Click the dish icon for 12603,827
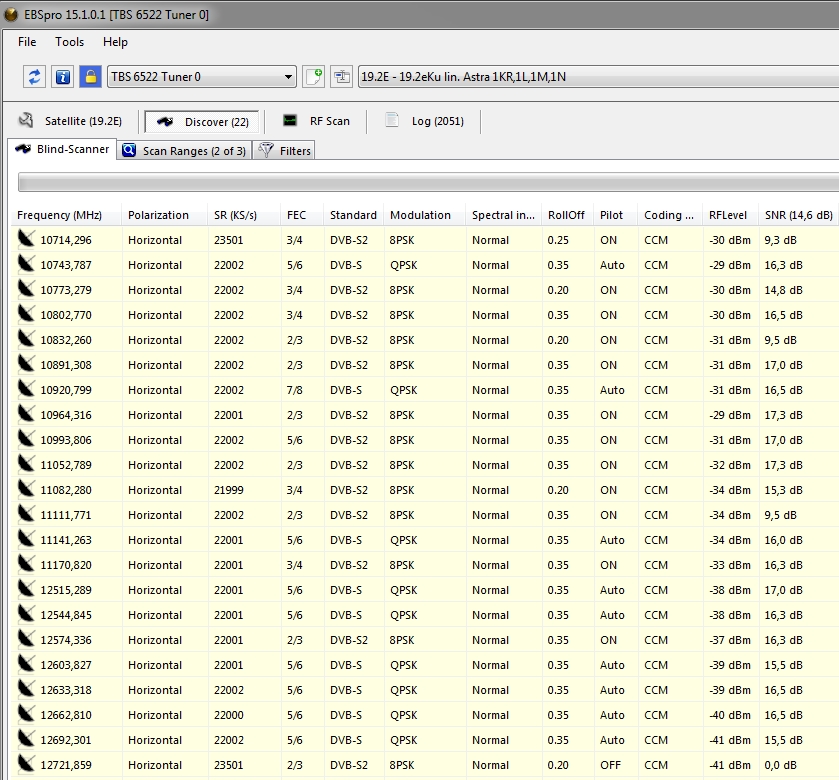839x780 pixels. 26,664
